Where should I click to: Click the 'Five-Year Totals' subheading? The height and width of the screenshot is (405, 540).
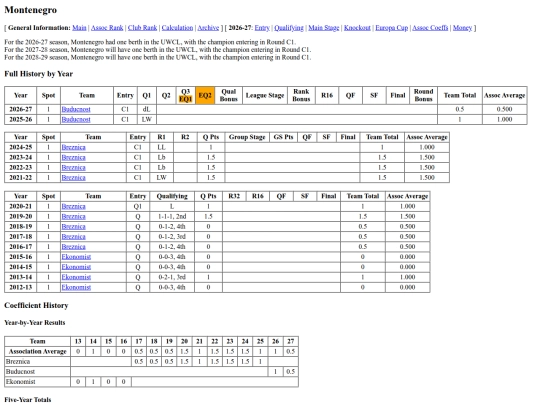pos(28,400)
